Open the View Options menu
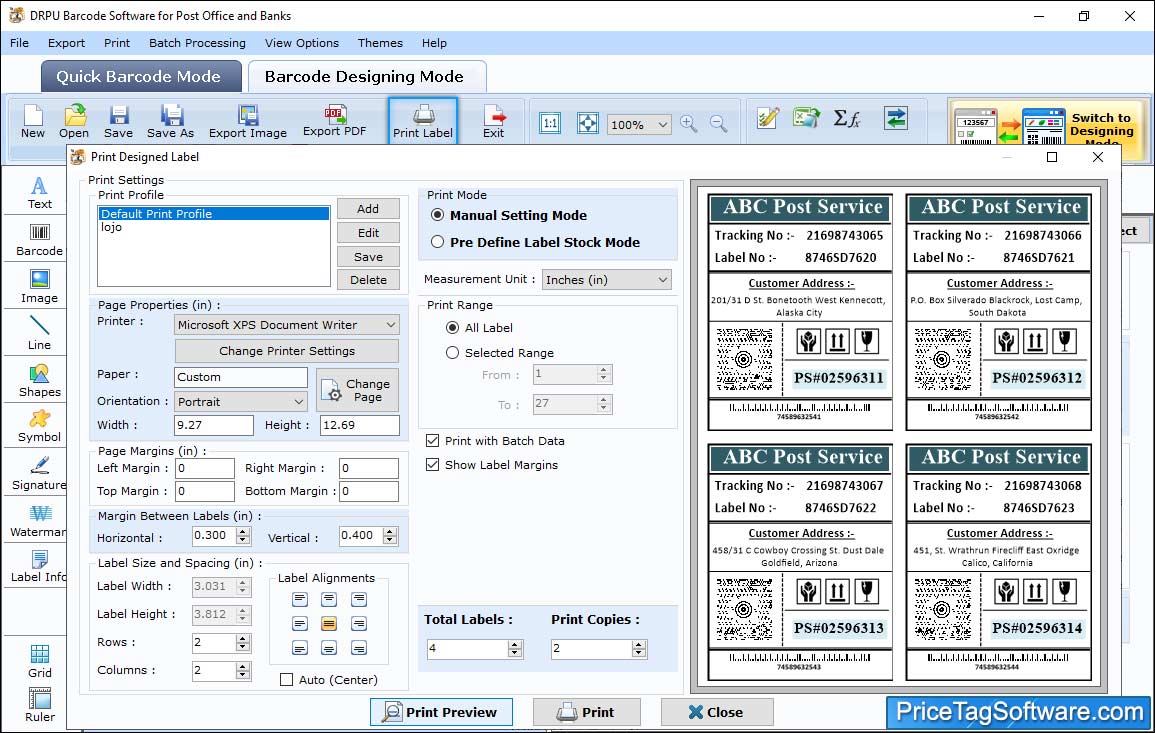Image resolution: width=1155 pixels, height=733 pixels. [x=302, y=43]
